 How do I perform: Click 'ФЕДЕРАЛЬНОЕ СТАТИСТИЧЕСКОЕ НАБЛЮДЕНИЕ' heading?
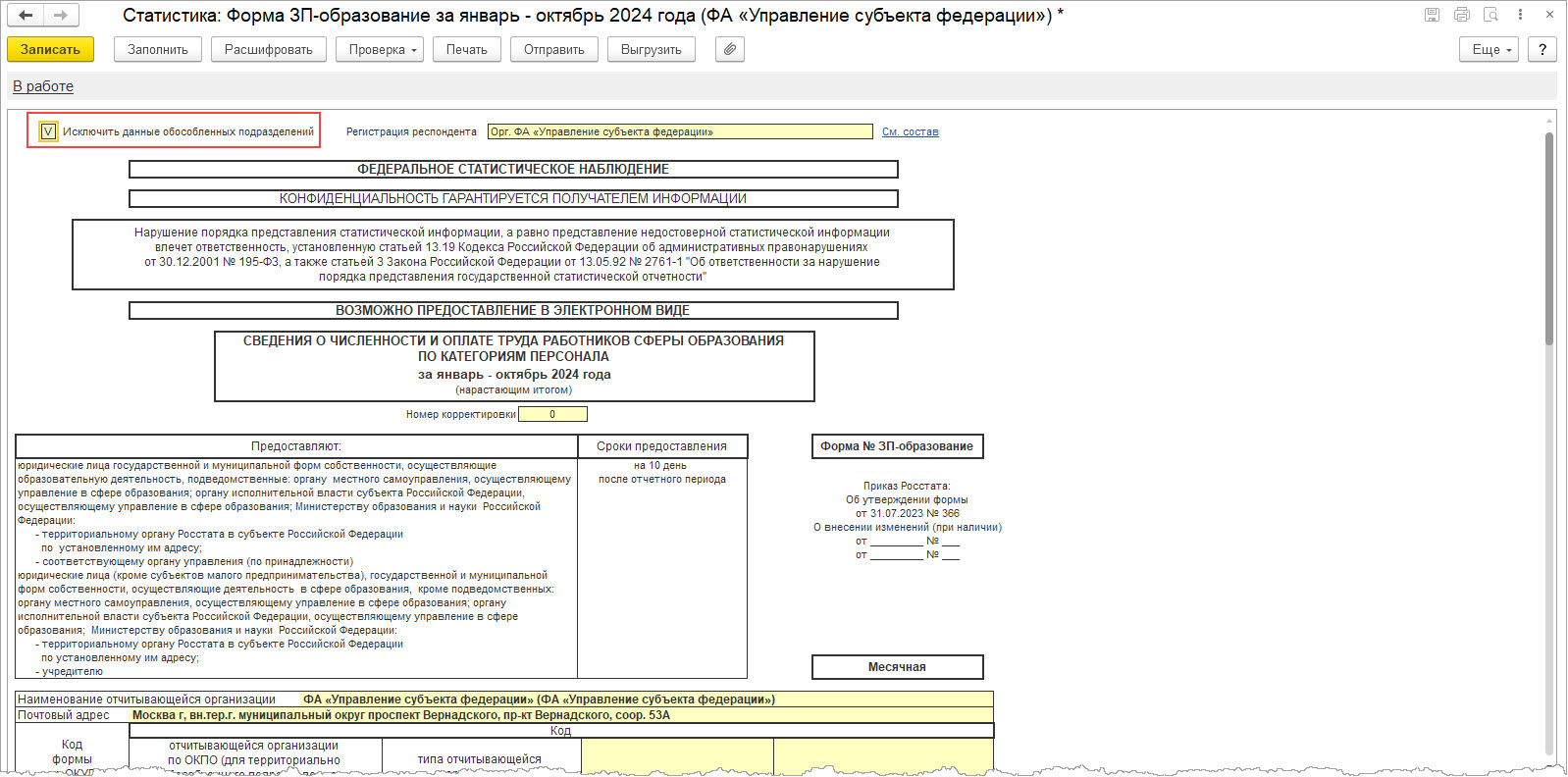click(513, 169)
